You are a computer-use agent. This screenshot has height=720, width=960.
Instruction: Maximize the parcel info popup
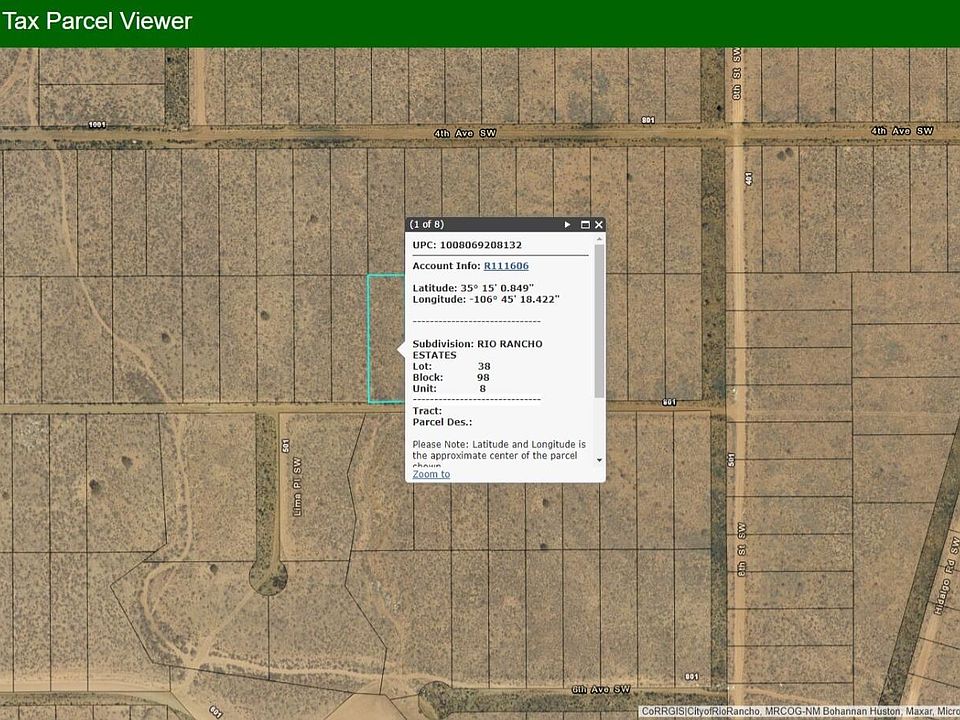coord(585,225)
